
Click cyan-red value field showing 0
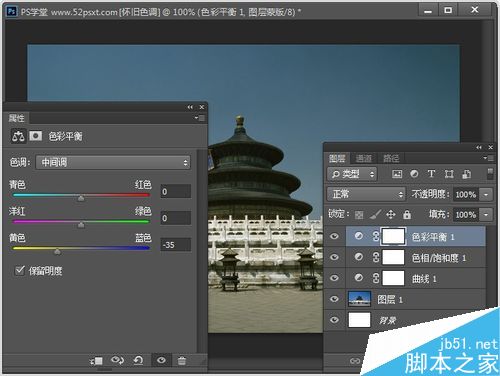coord(176,191)
